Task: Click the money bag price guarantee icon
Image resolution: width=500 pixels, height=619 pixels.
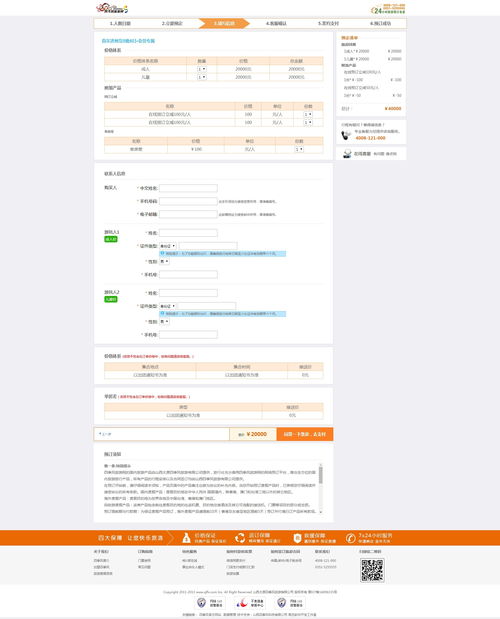Action: 186,538
